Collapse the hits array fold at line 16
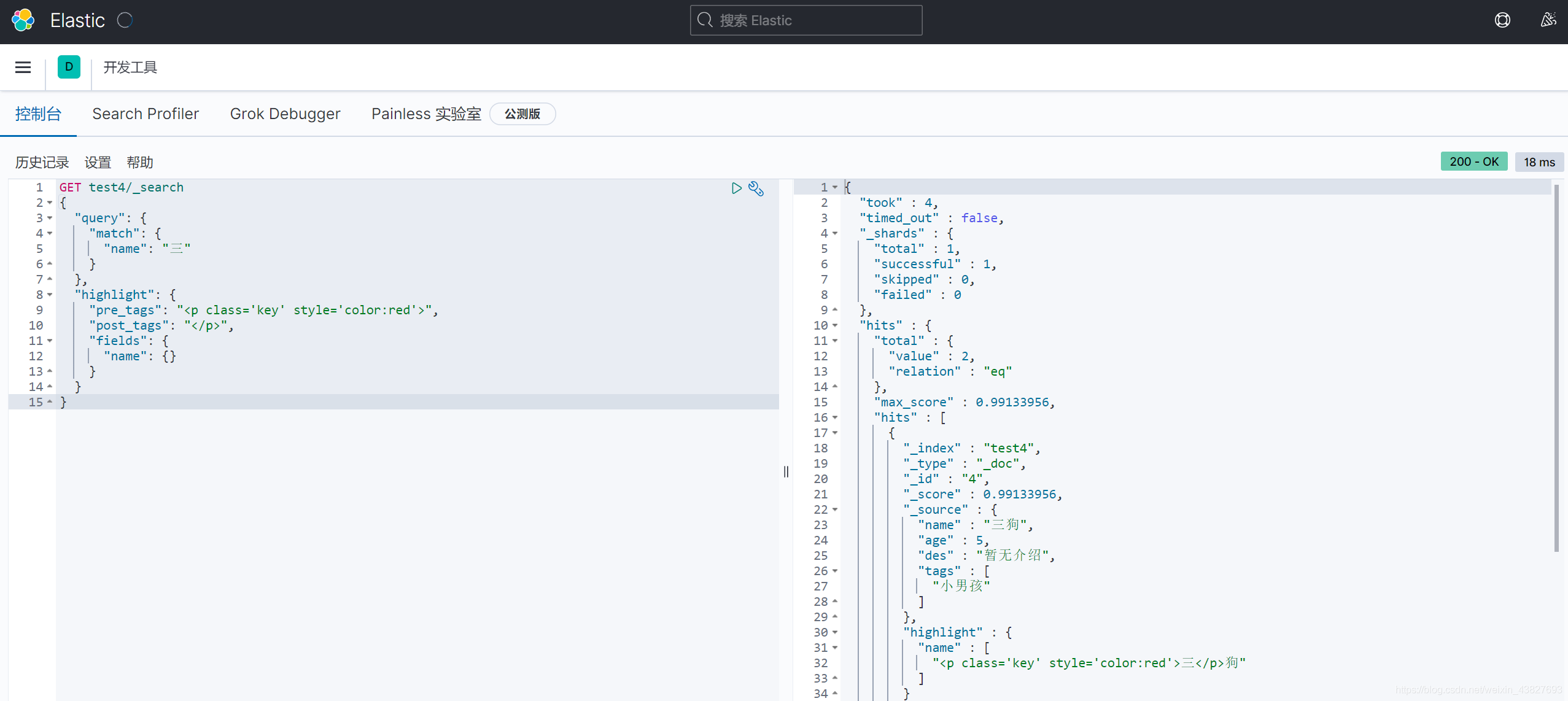1568x701 pixels. click(x=835, y=417)
